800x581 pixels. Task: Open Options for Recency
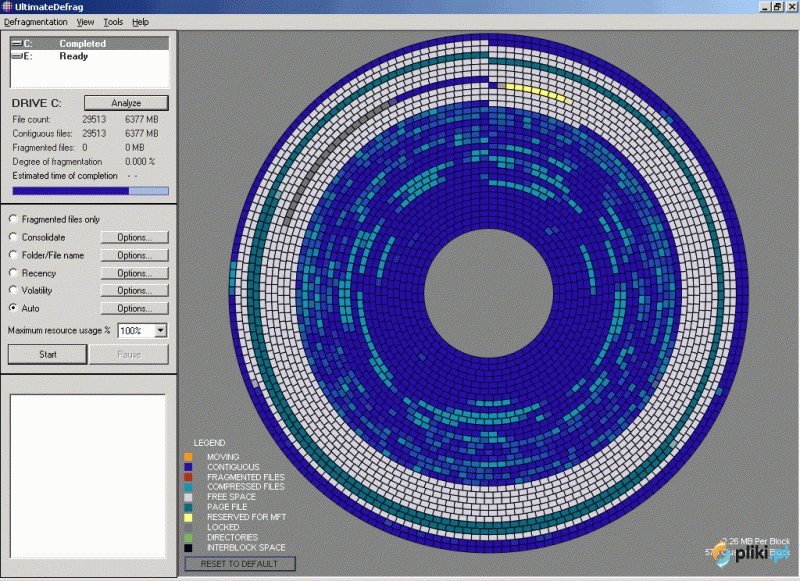(x=135, y=273)
